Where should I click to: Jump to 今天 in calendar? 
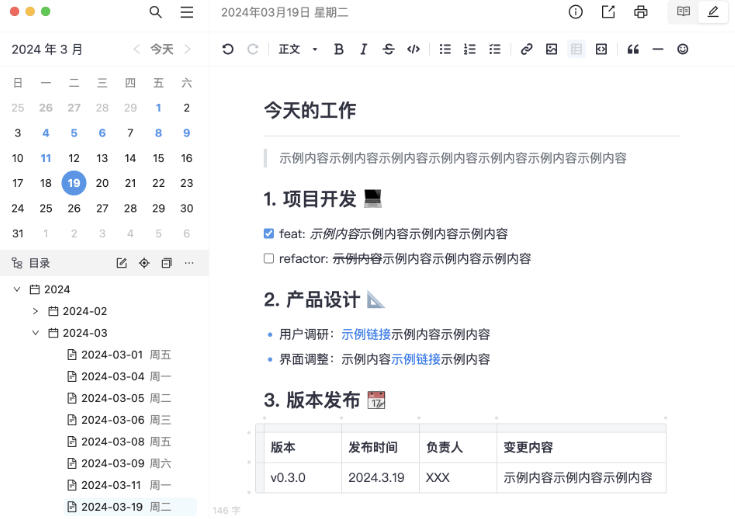click(162, 49)
